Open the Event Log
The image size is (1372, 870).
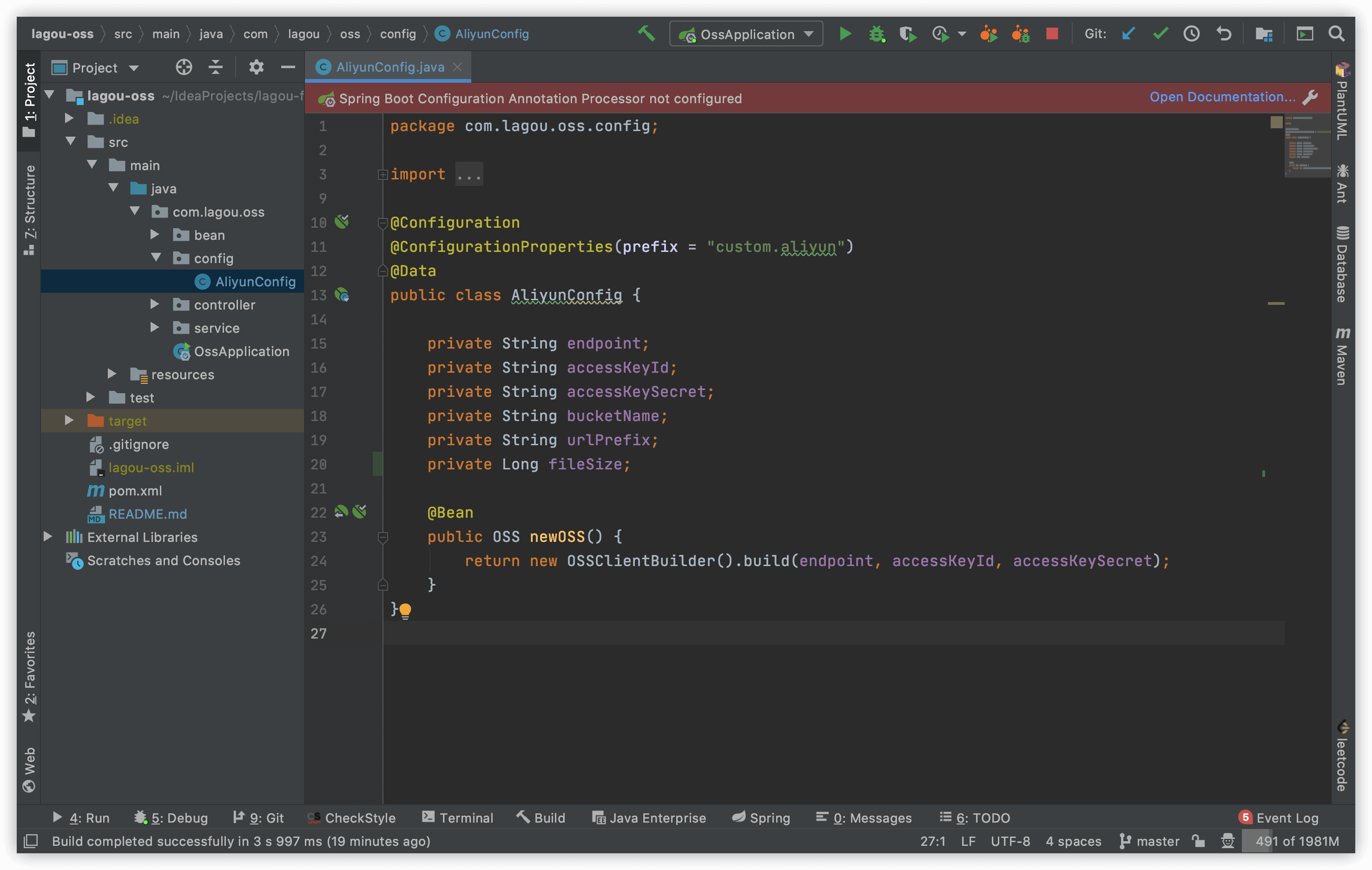coord(1279,817)
